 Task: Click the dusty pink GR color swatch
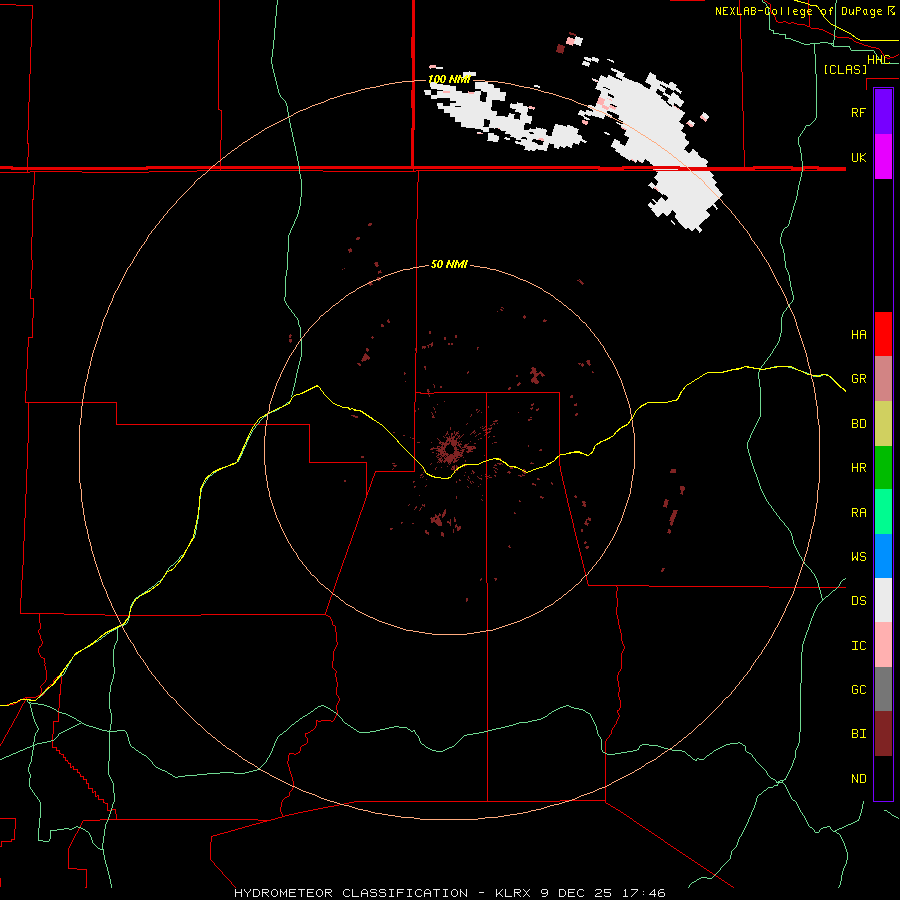[x=883, y=378]
